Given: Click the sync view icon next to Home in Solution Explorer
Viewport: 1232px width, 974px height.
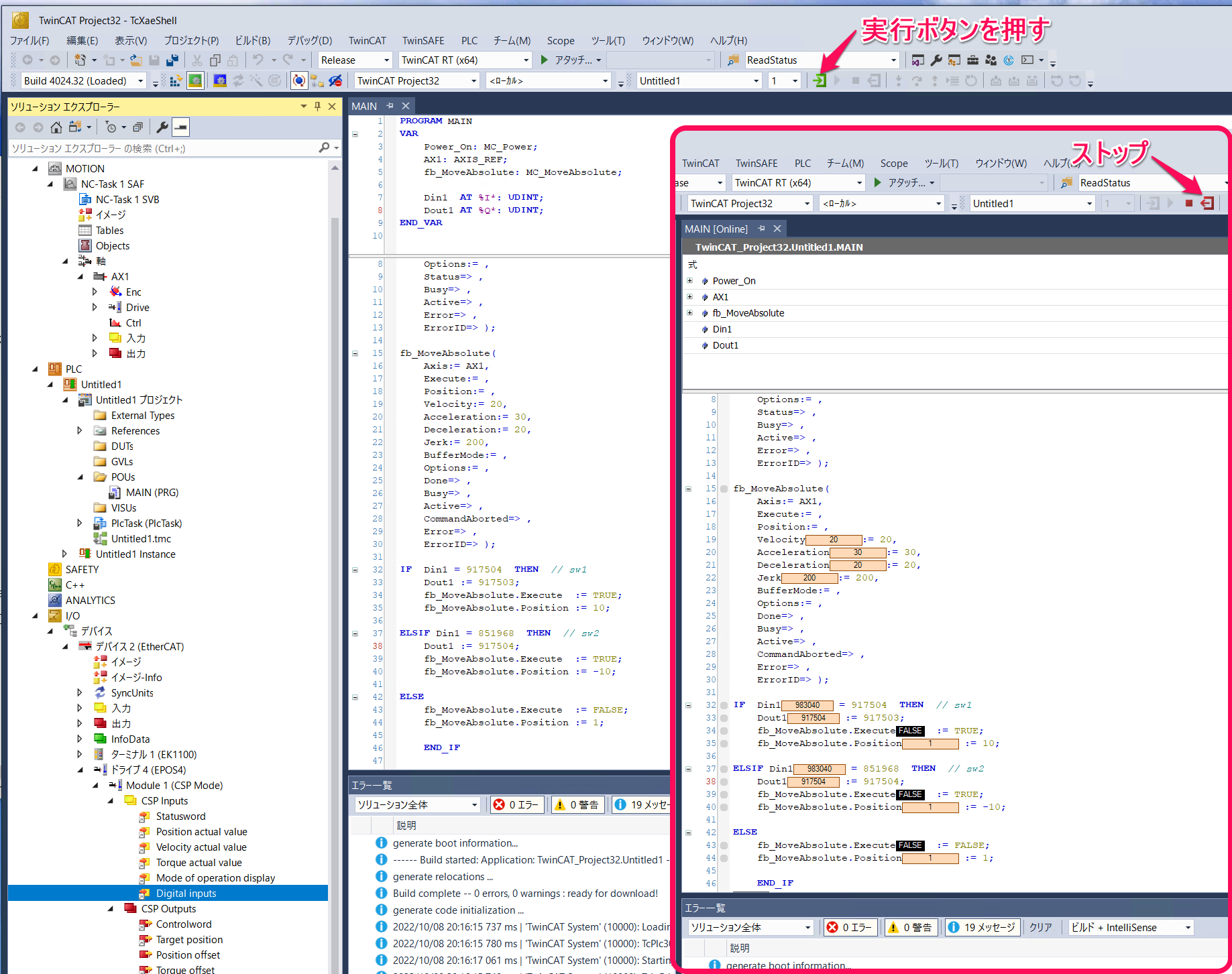Looking at the screenshot, I should tap(75, 127).
